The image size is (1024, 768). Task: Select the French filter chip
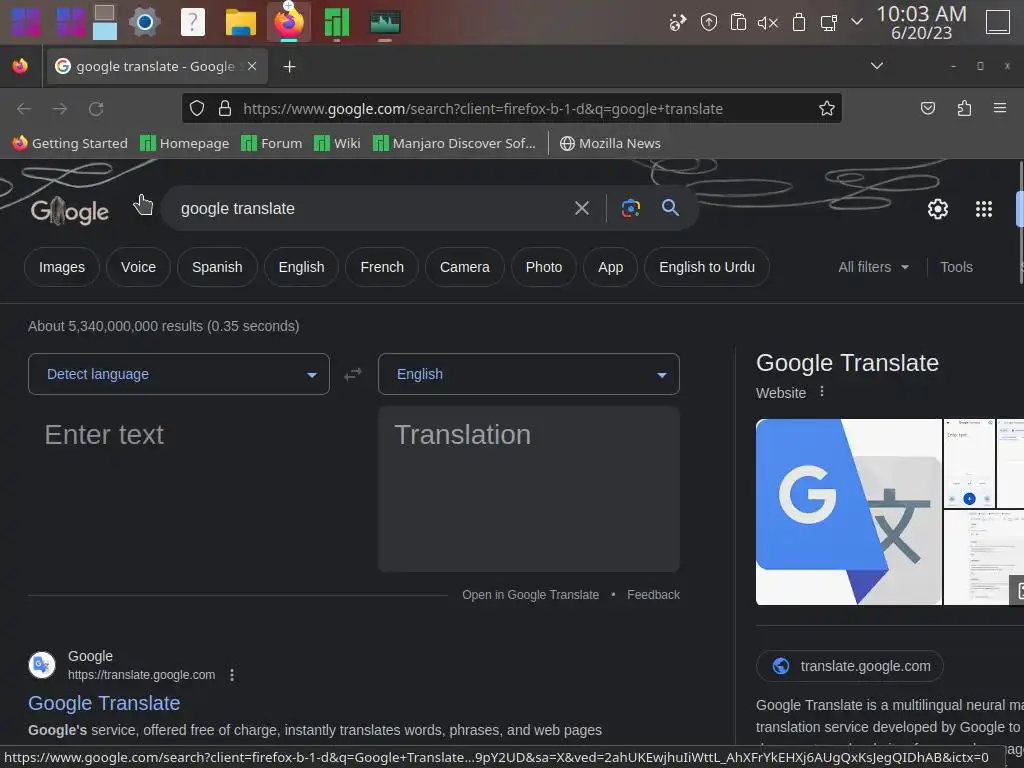click(x=382, y=267)
